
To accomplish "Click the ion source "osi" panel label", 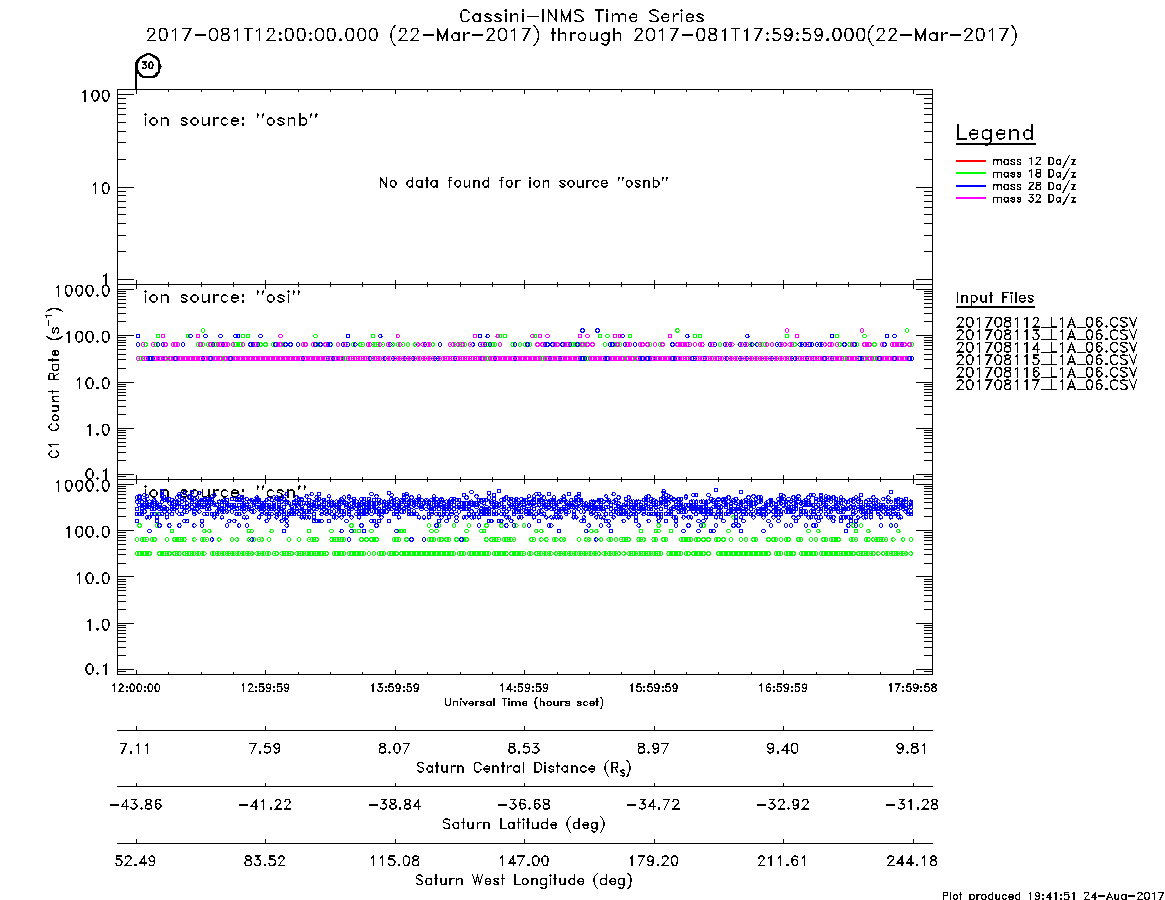I will tap(222, 297).
